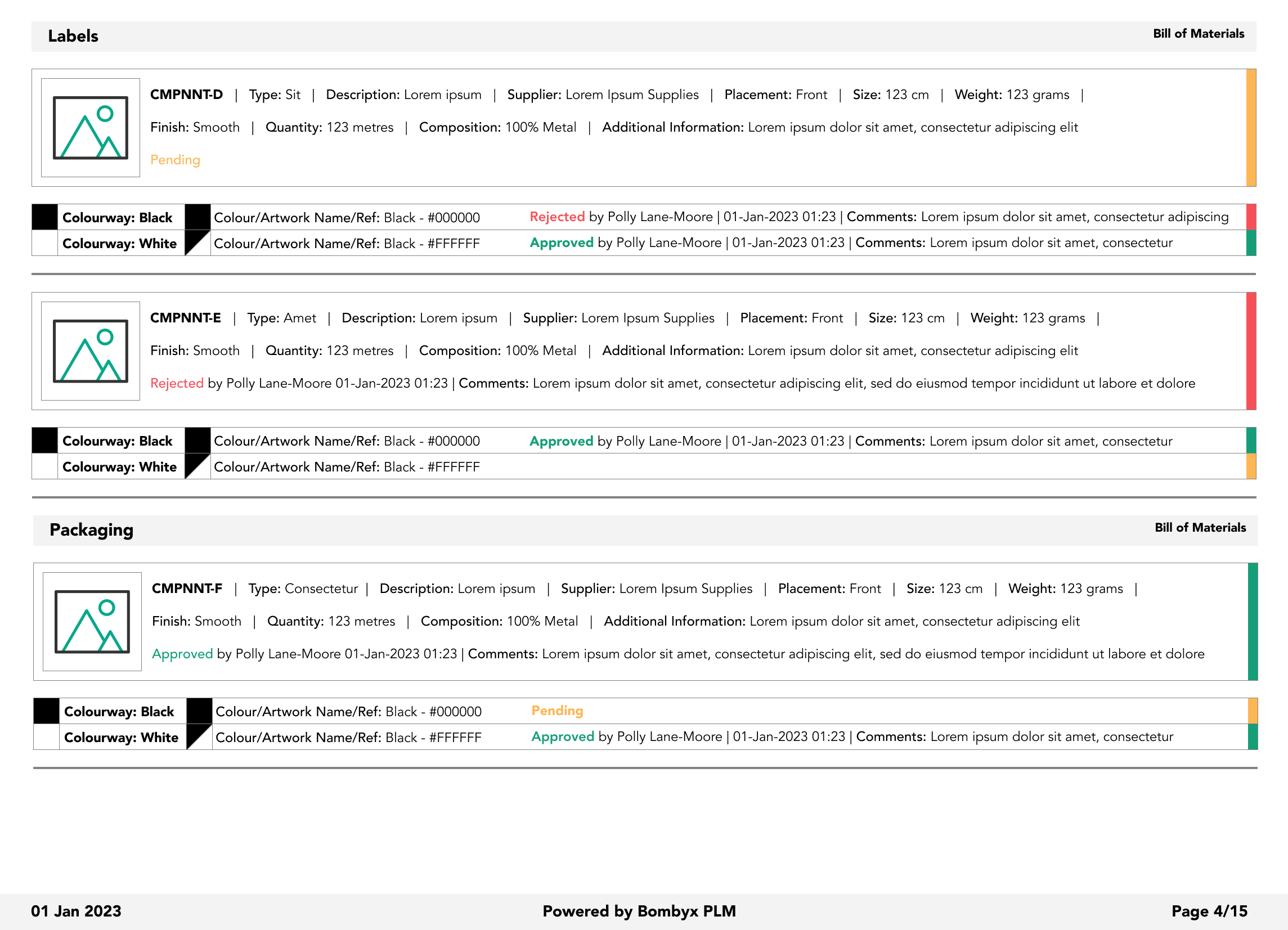Click the orange pending status bar of CMPNNT-D
Viewport: 1288px width, 930px height.
point(1251,128)
